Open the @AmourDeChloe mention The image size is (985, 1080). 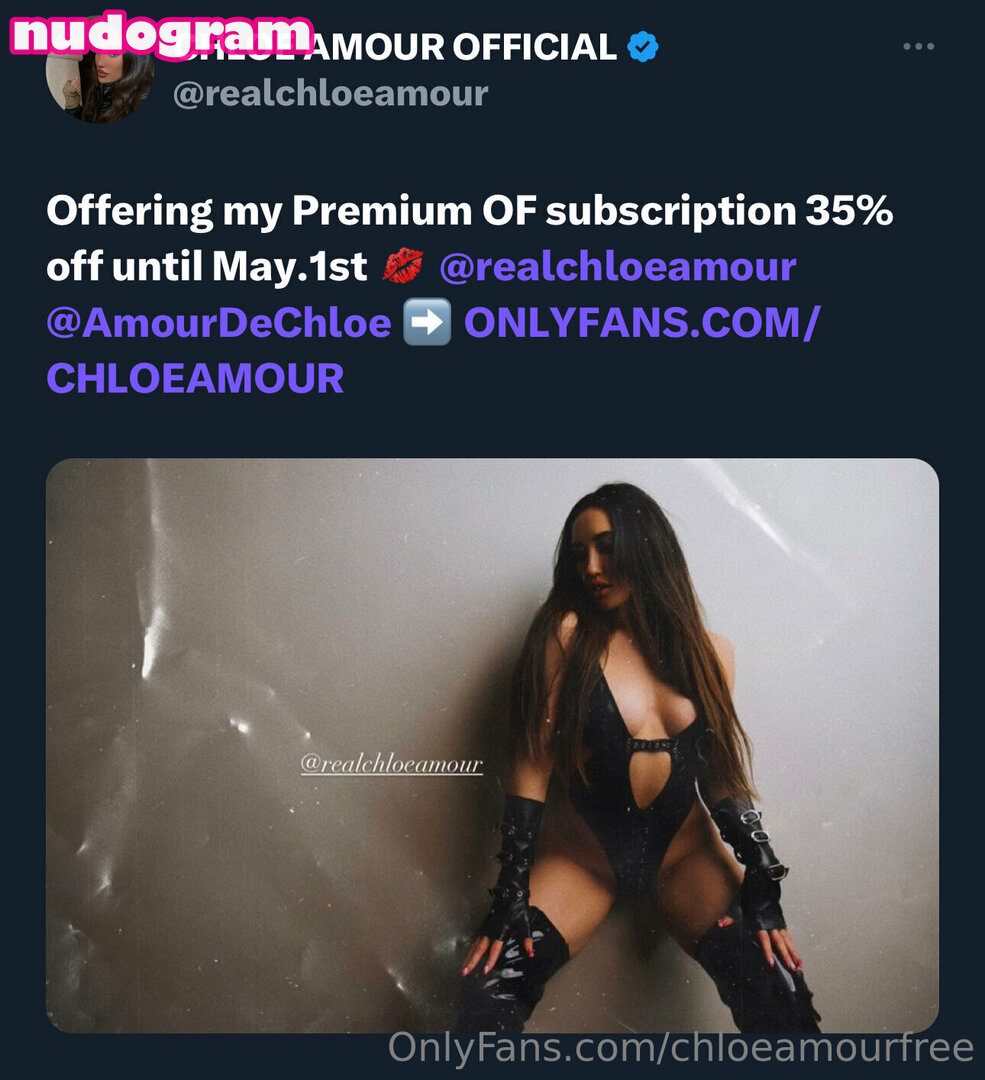point(219,322)
